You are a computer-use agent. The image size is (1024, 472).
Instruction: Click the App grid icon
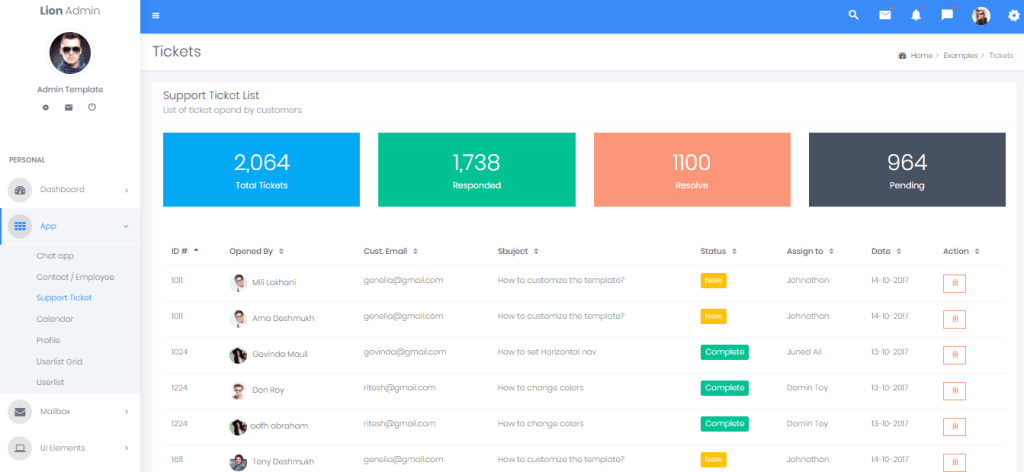[x=20, y=227]
